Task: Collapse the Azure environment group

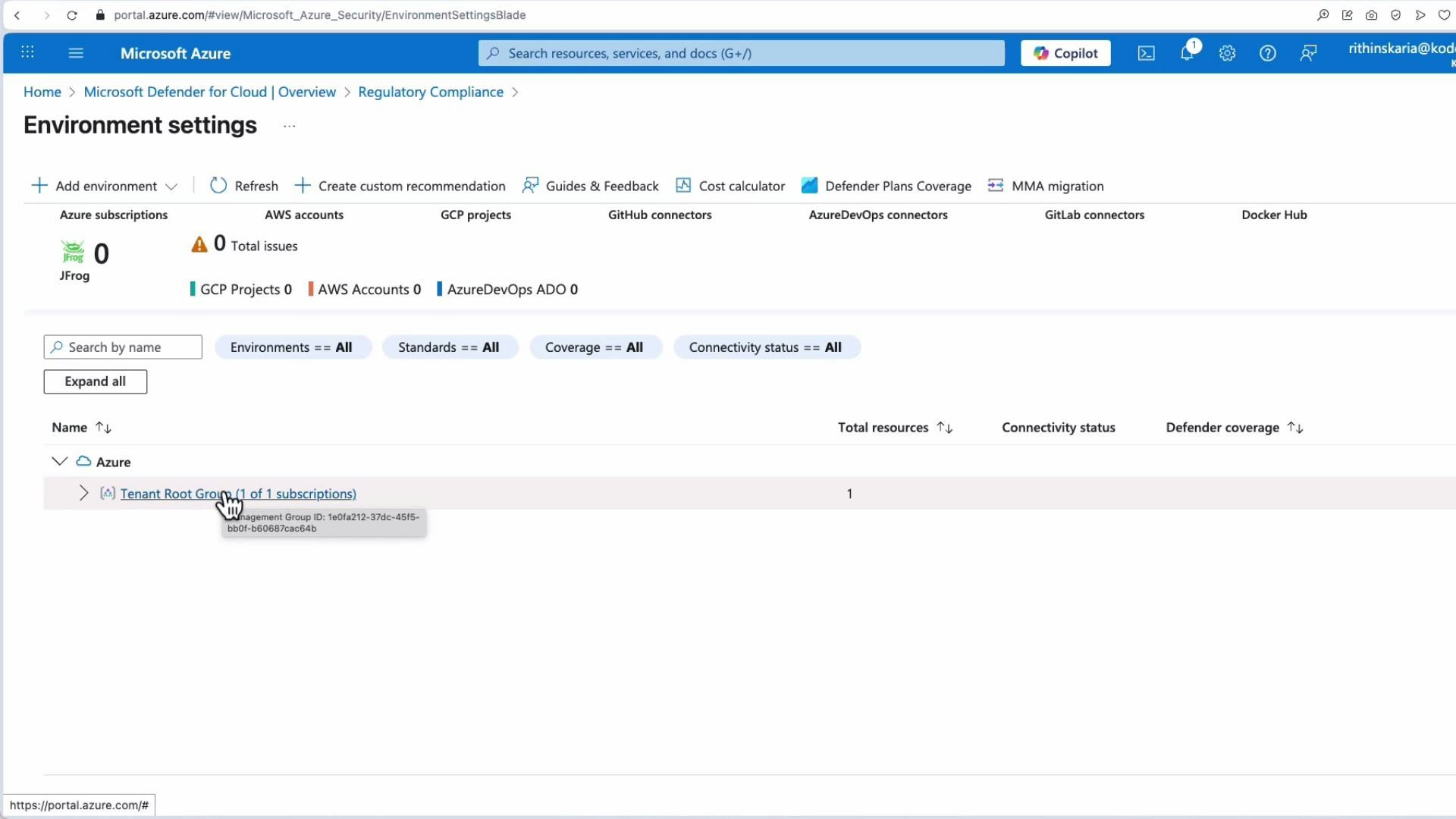Action: coord(60,461)
